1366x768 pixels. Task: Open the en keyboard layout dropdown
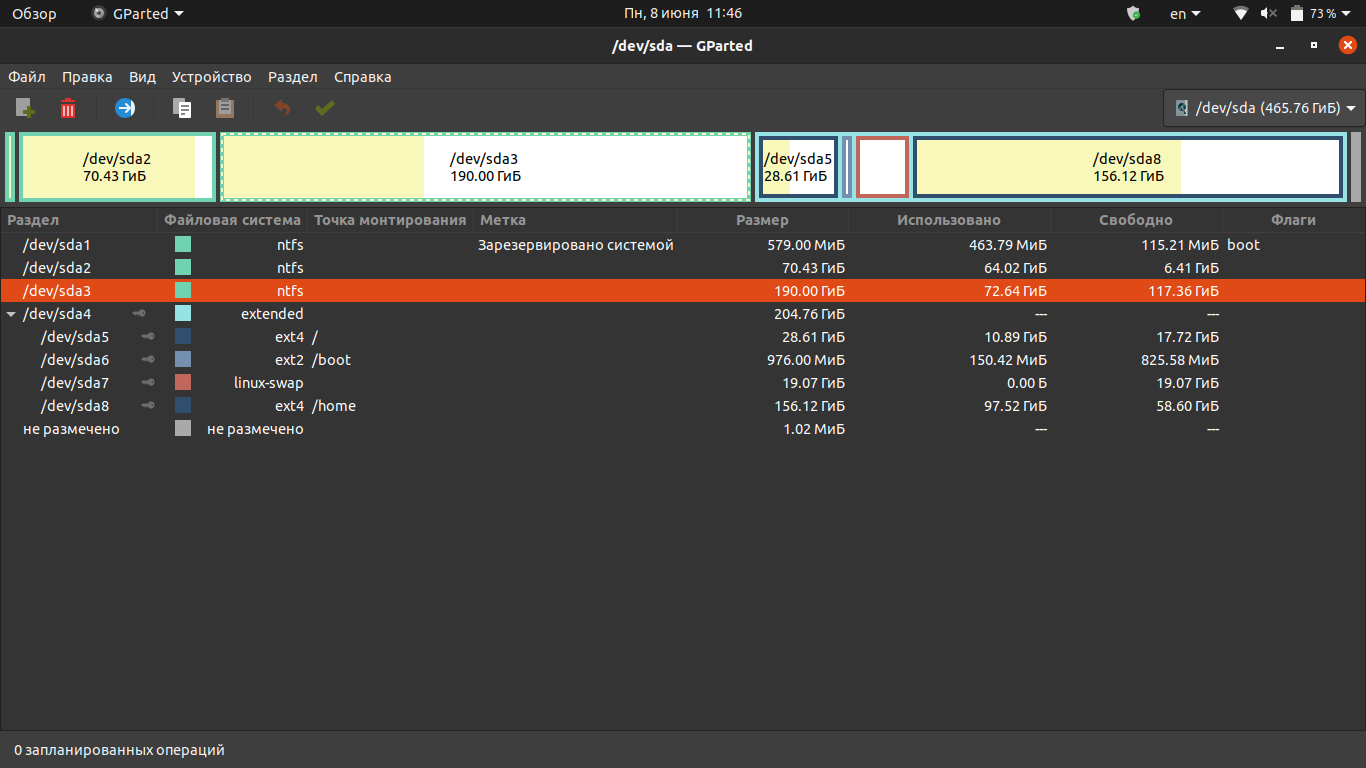(1185, 14)
